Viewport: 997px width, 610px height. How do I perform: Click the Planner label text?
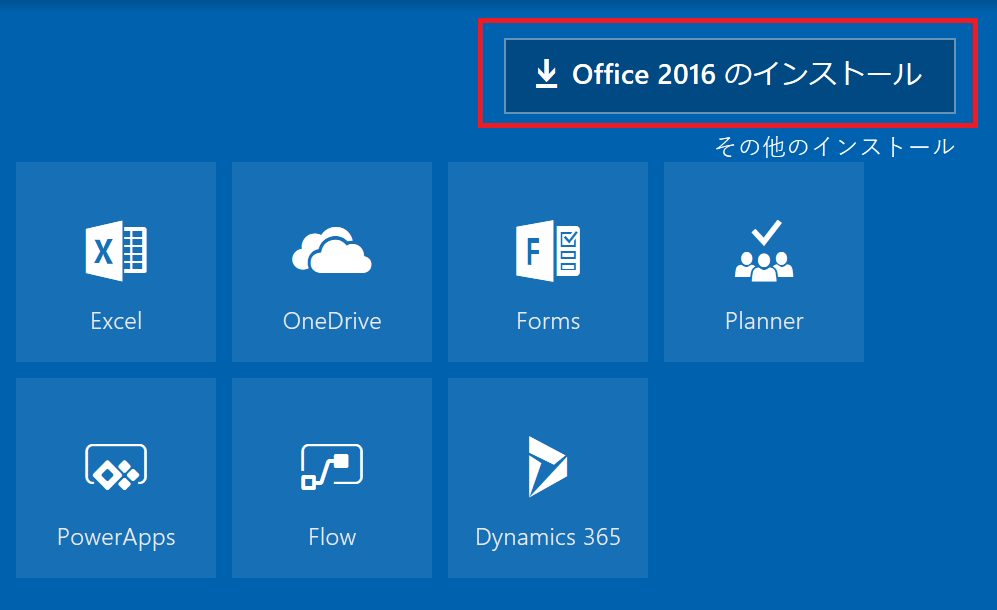coord(764,321)
